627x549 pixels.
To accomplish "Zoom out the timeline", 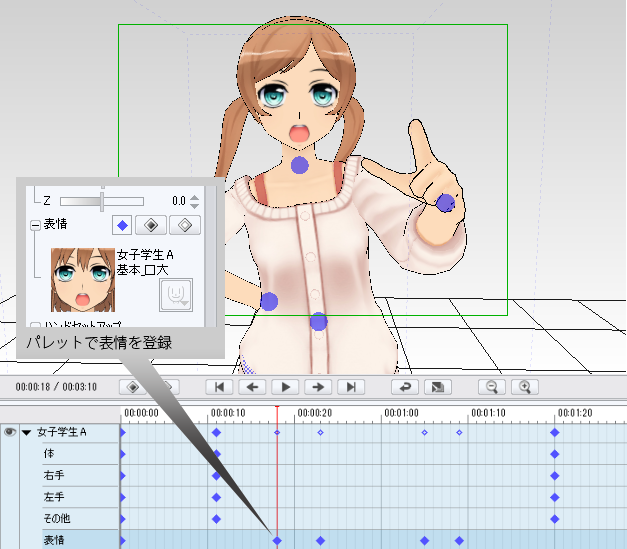I will pyautogui.click(x=492, y=387).
